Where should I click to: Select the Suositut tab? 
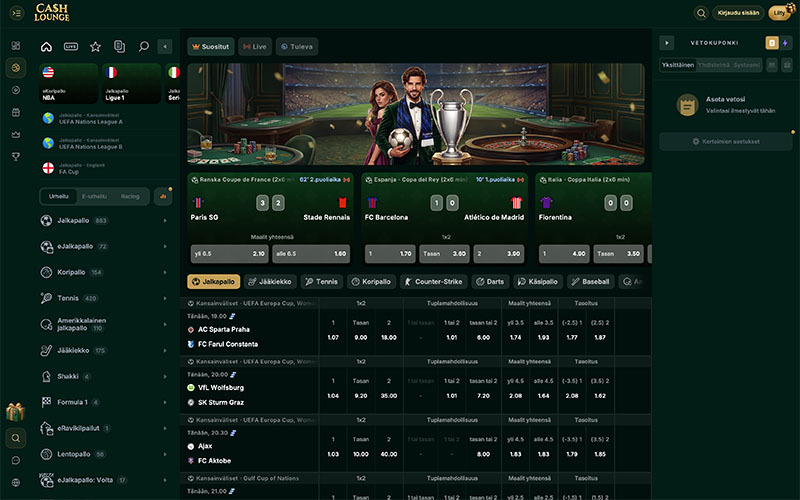pos(211,47)
